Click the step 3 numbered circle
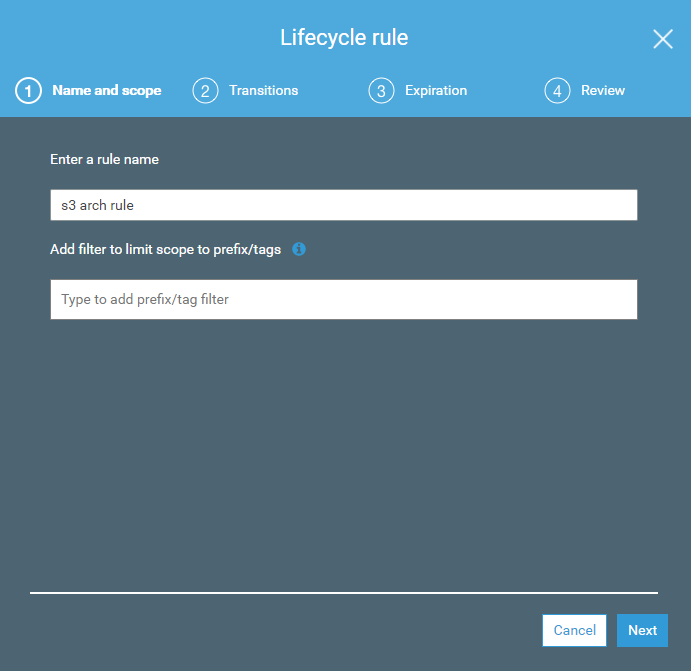The height and width of the screenshot is (671, 691). (x=381, y=91)
